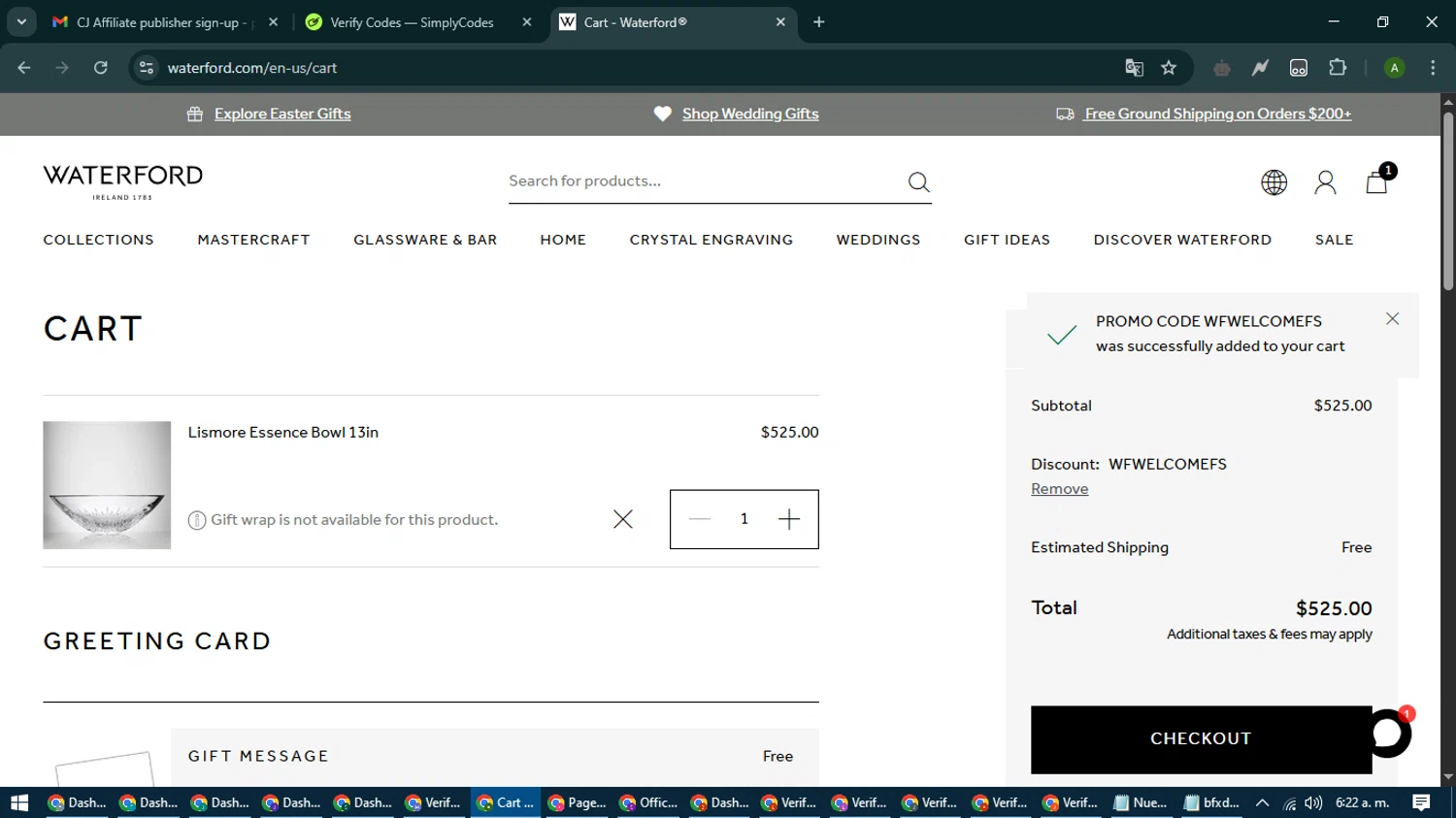The height and width of the screenshot is (818, 1456).
Task: Click the search magnifier icon
Action: coord(918,182)
